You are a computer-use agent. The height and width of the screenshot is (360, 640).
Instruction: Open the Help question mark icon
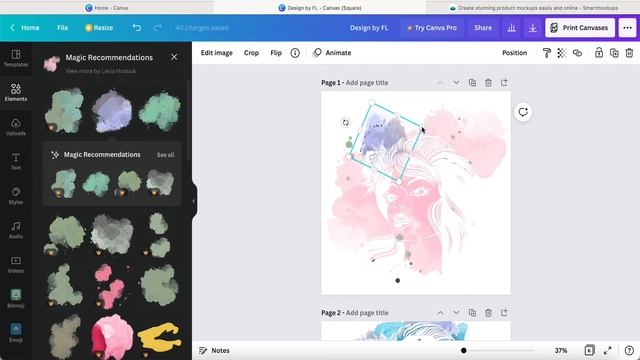(629, 350)
